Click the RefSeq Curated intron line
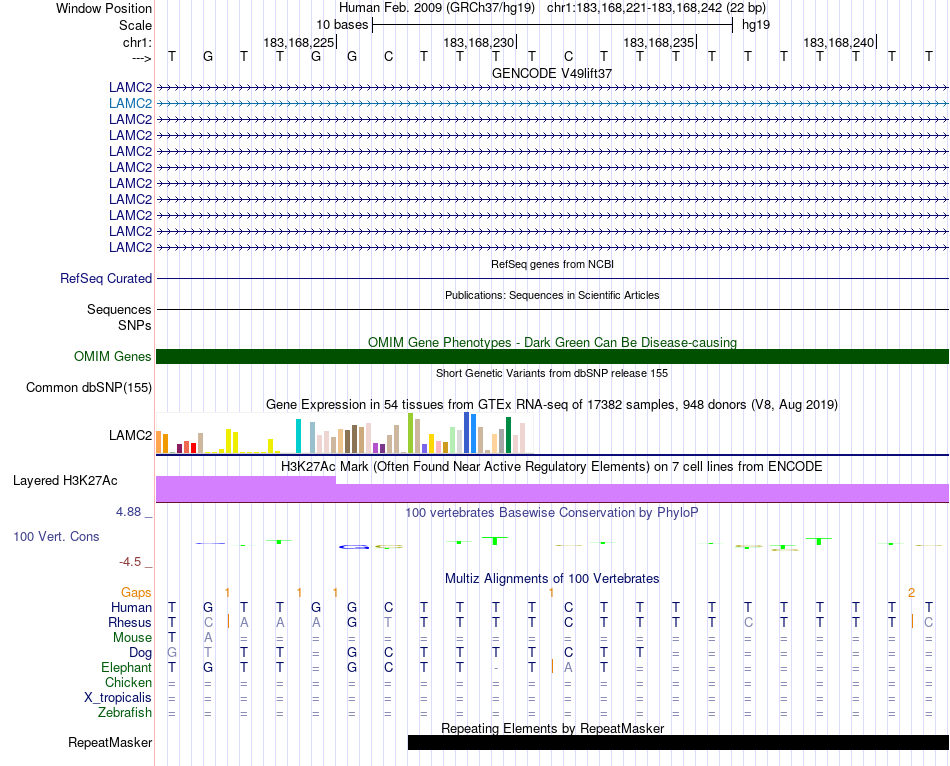950x766 pixels. [552, 279]
